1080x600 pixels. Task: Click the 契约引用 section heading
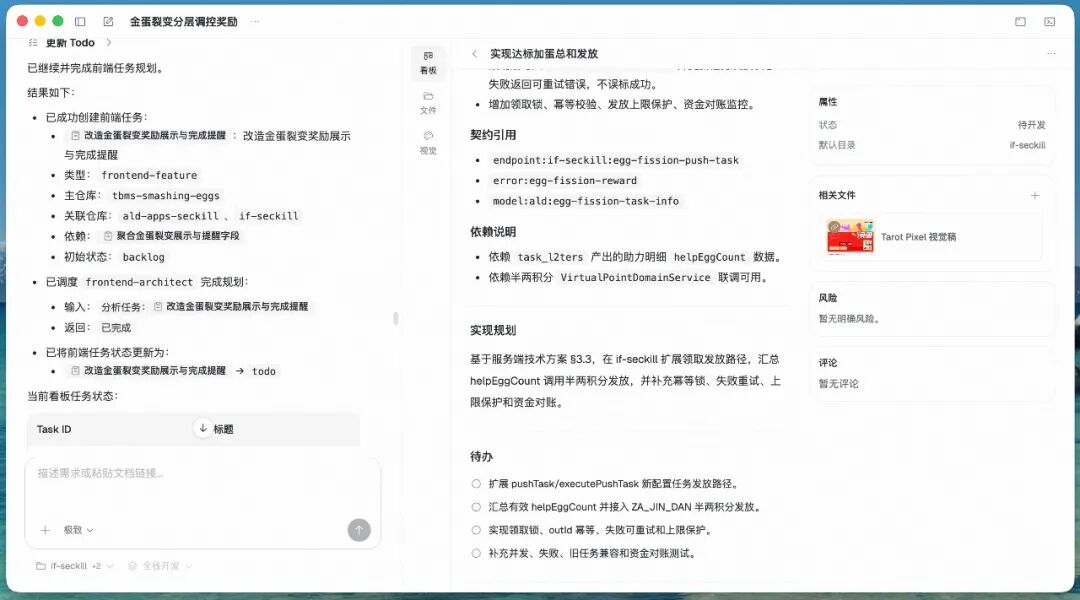[492, 135]
